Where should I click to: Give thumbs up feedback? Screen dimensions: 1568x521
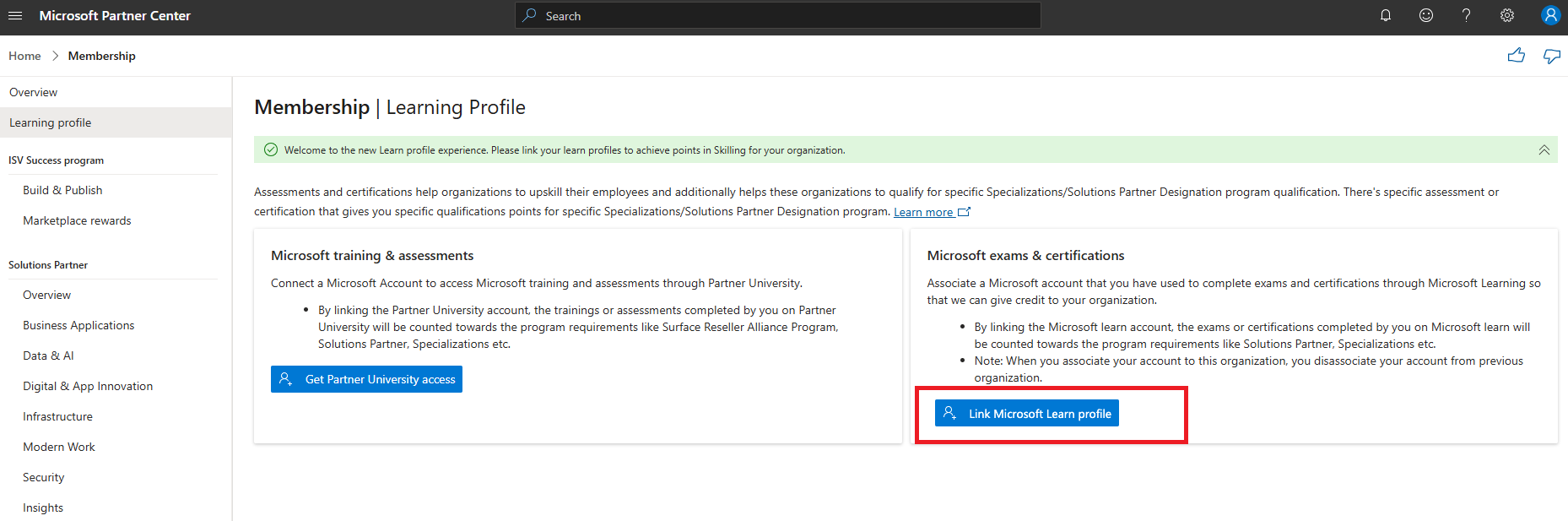pos(1517,56)
